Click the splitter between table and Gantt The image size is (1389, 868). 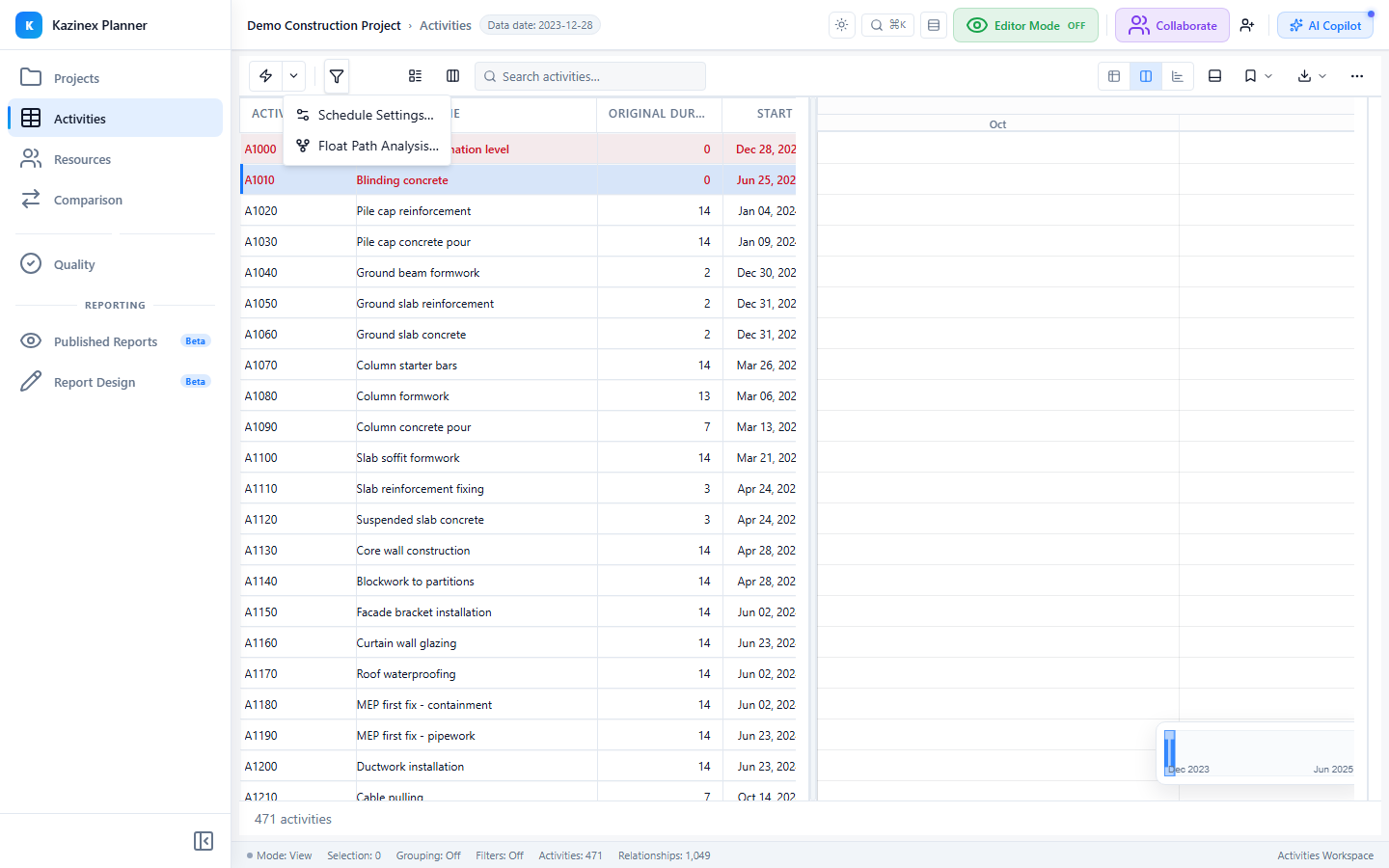coord(813,448)
